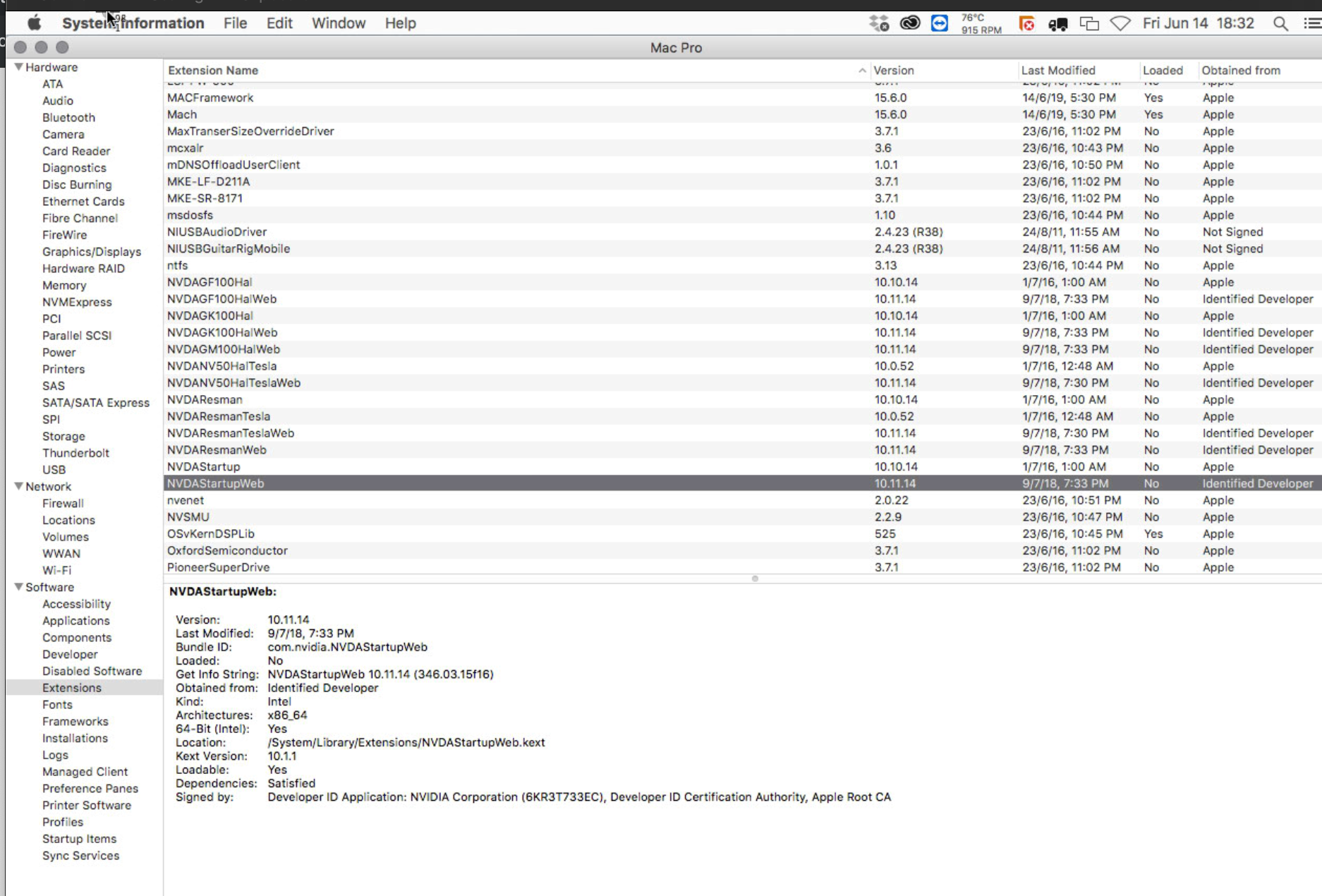
Task: Select Extensions in the sidebar
Action: 72,688
